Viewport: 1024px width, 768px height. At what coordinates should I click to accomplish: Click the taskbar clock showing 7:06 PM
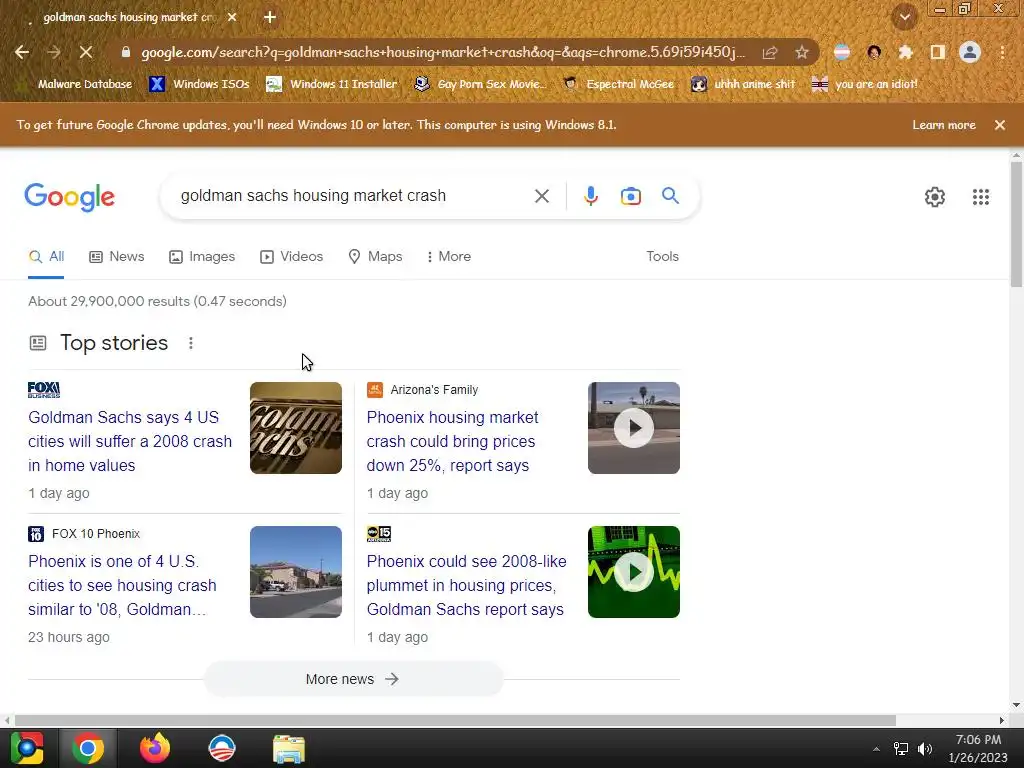click(978, 748)
